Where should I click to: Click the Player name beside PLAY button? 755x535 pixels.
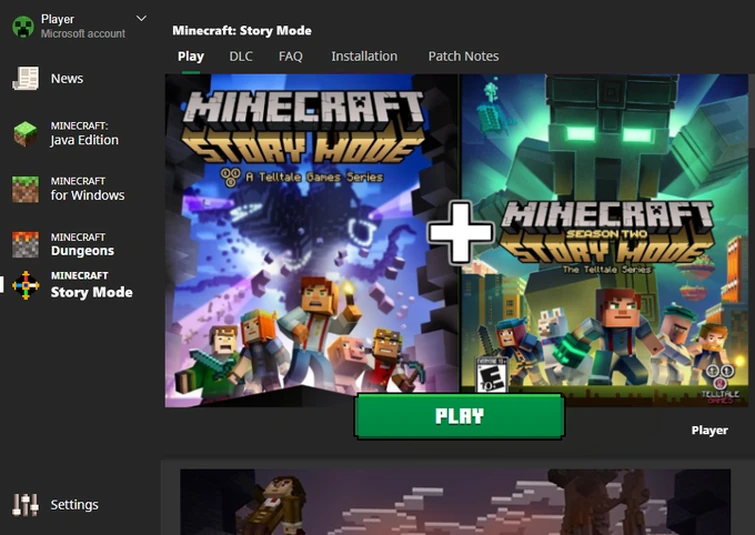point(710,431)
